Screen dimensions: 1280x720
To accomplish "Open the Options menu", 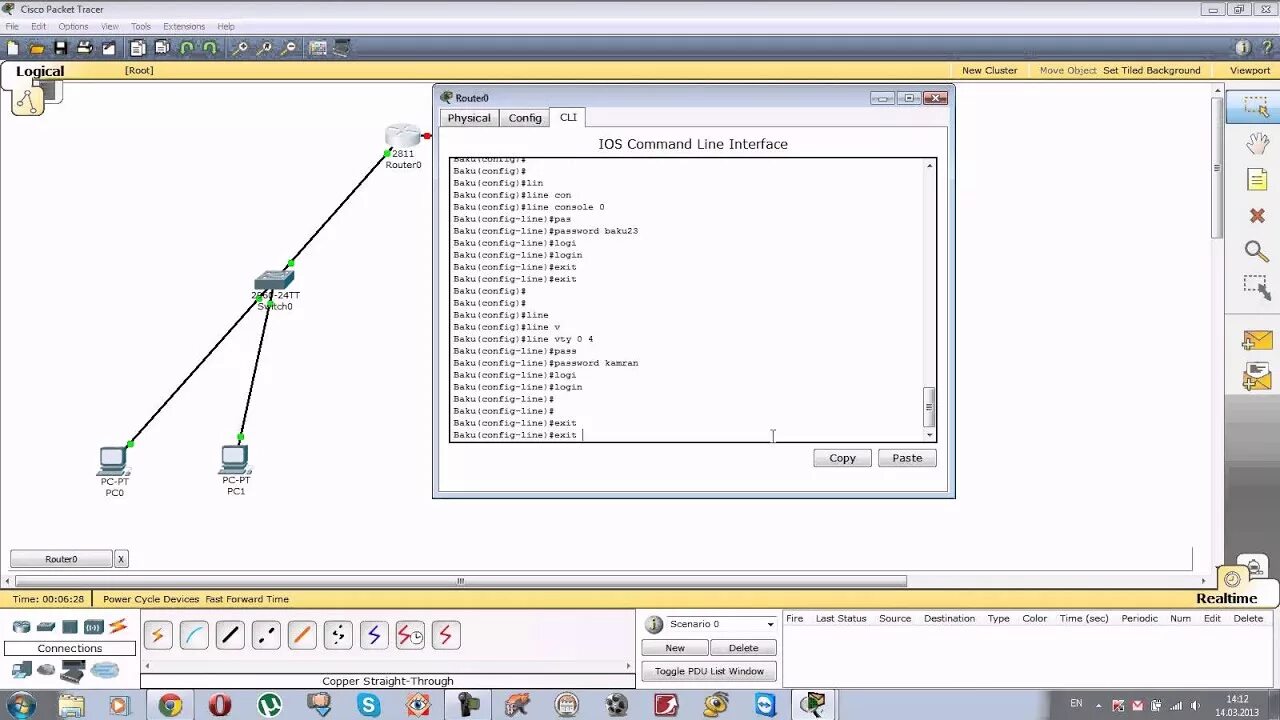I will pyautogui.click(x=73, y=26).
